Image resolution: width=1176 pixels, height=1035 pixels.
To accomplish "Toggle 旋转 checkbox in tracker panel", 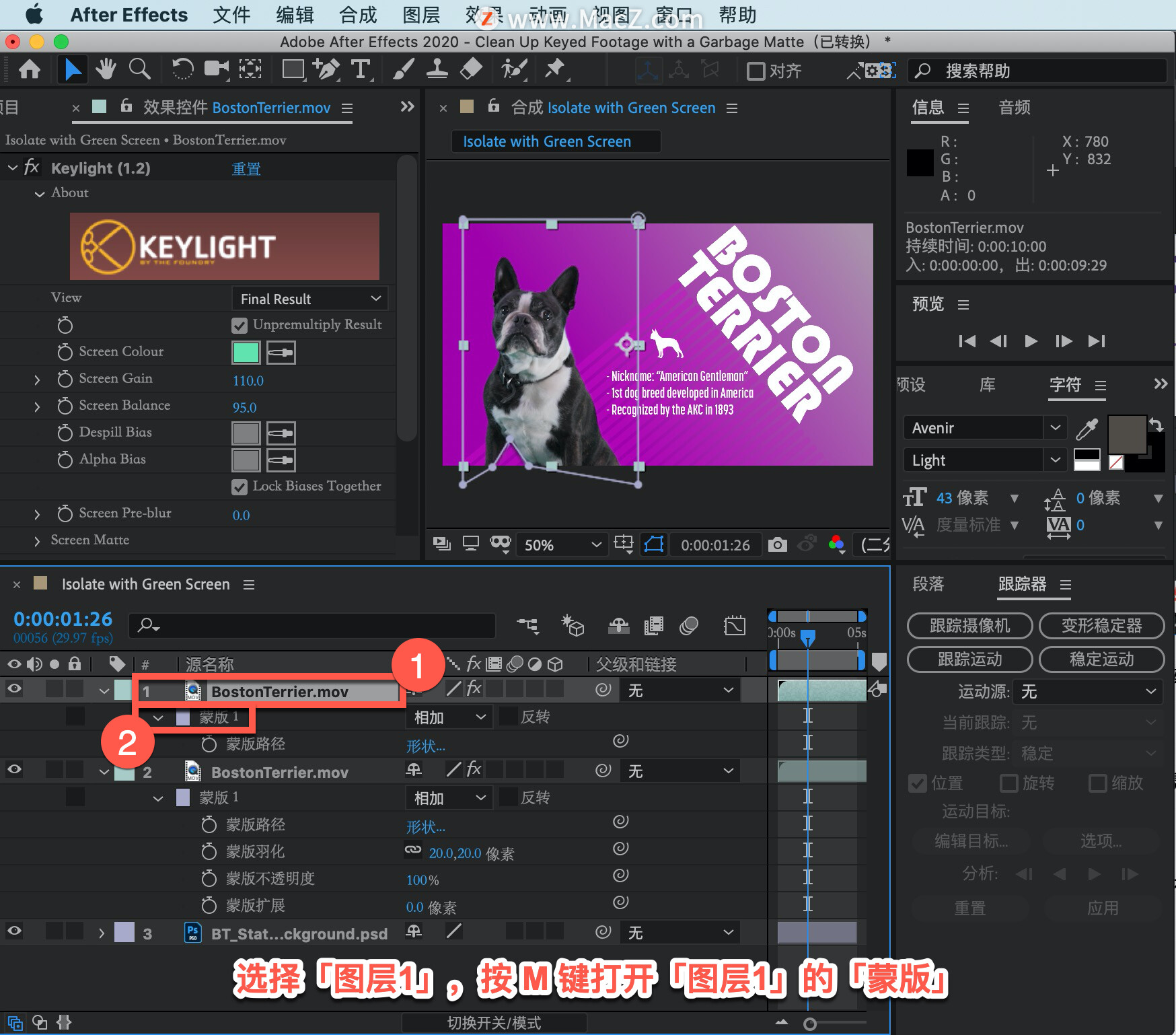I will (1008, 783).
